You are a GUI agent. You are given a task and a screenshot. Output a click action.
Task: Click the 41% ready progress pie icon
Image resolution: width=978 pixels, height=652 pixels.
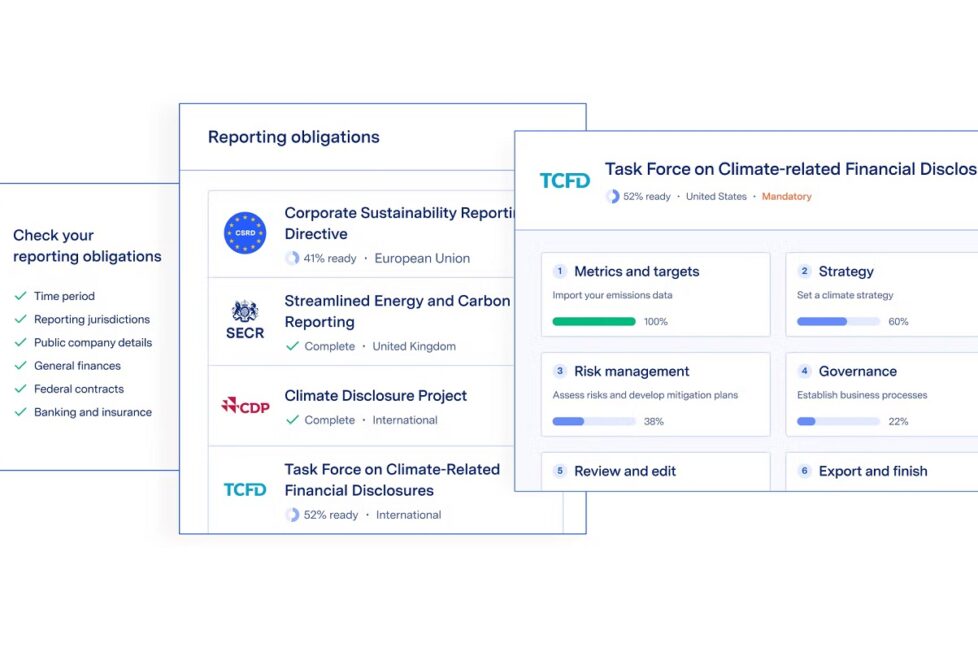(292, 258)
